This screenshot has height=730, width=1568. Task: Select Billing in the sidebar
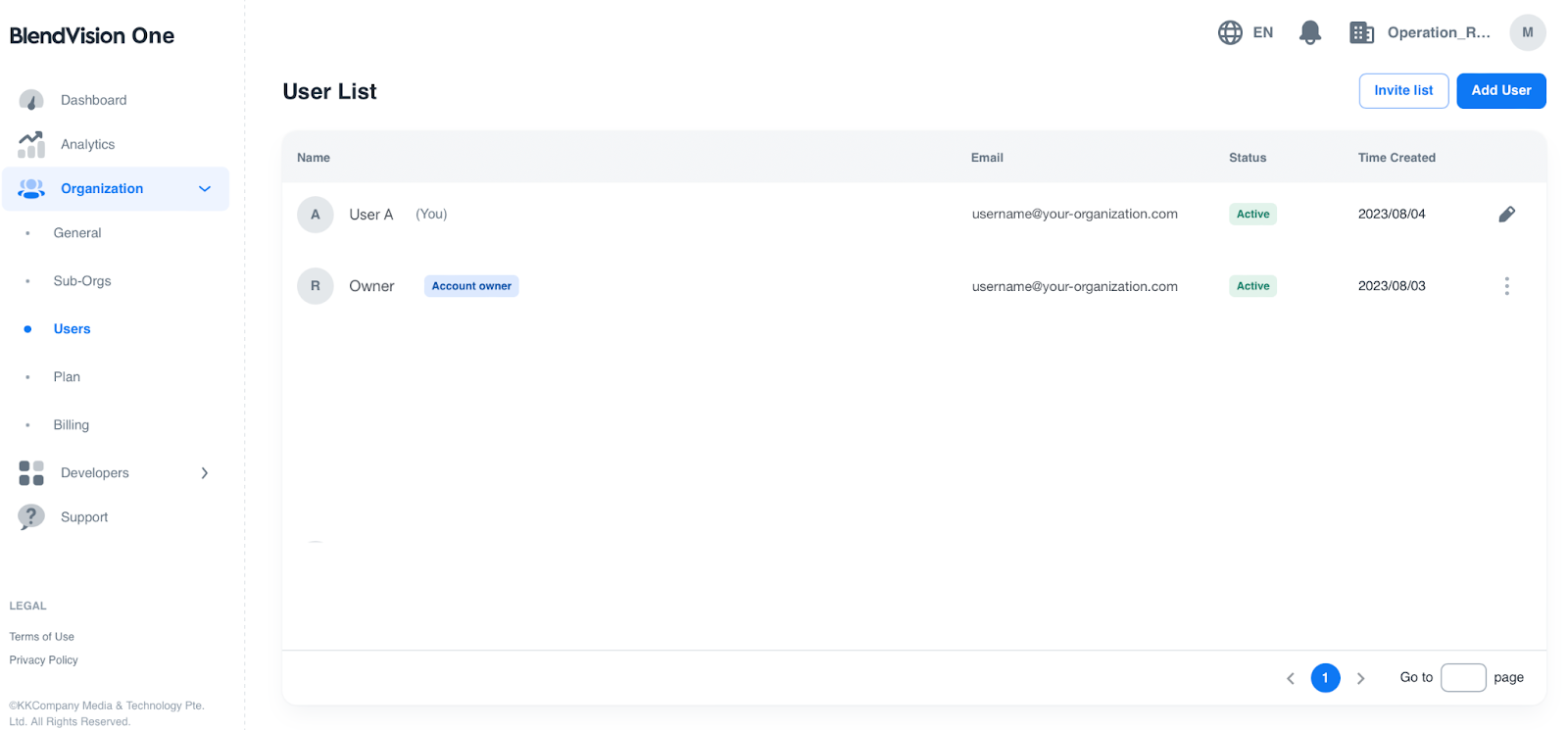[x=71, y=425]
